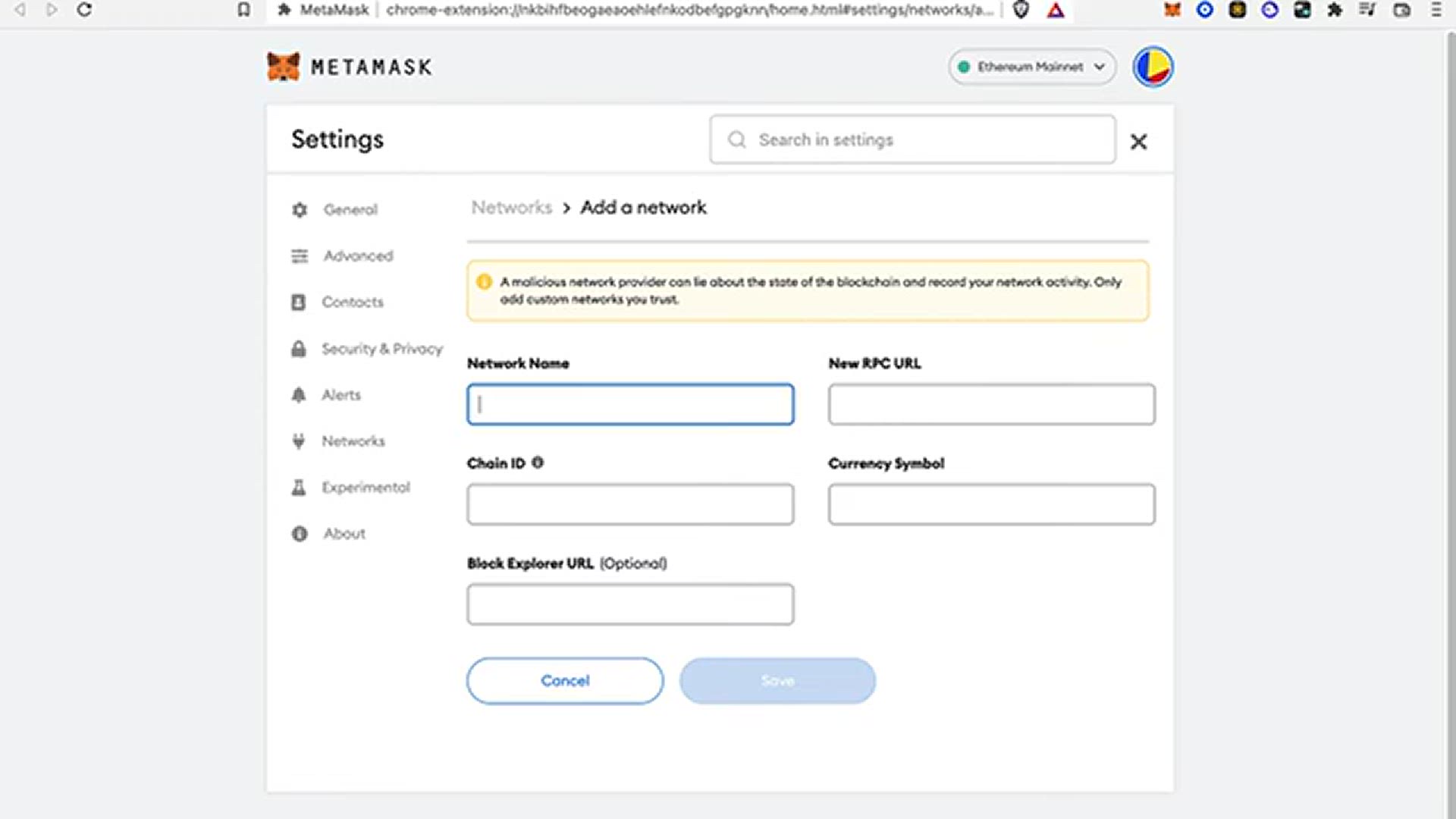The width and height of the screenshot is (1456, 819).
Task: Click MetaMask fox extension icon in toolbar
Action: (x=1172, y=10)
